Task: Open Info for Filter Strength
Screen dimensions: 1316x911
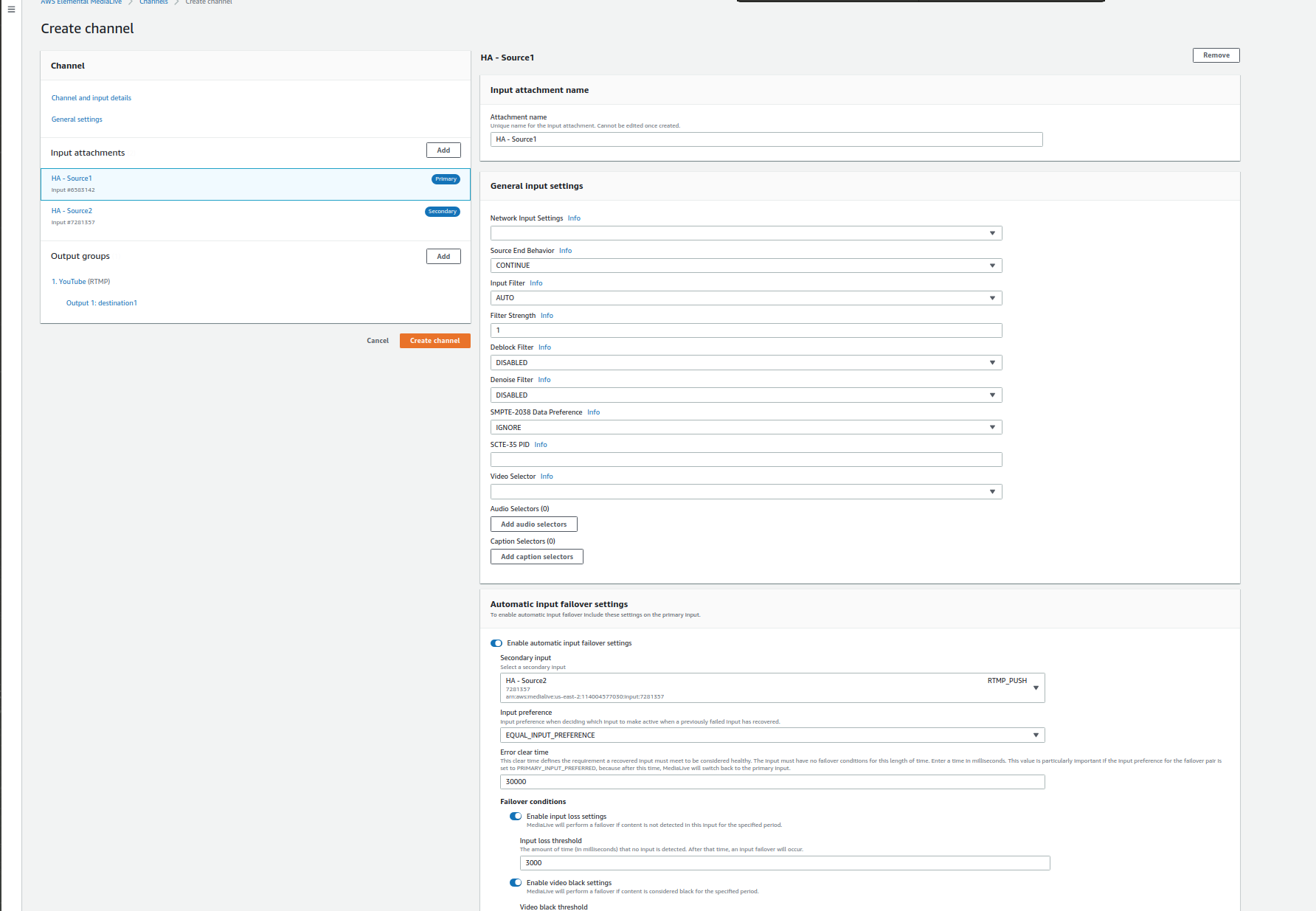Action: point(547,316)
